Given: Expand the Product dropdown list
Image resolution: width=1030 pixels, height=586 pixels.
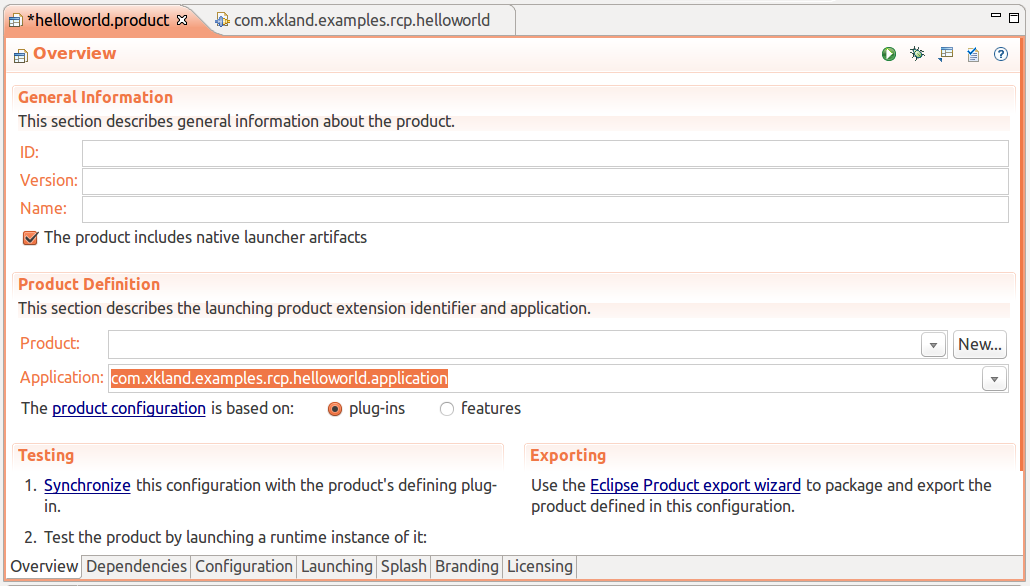Looking at the screenshot, I should coord(933,345).
